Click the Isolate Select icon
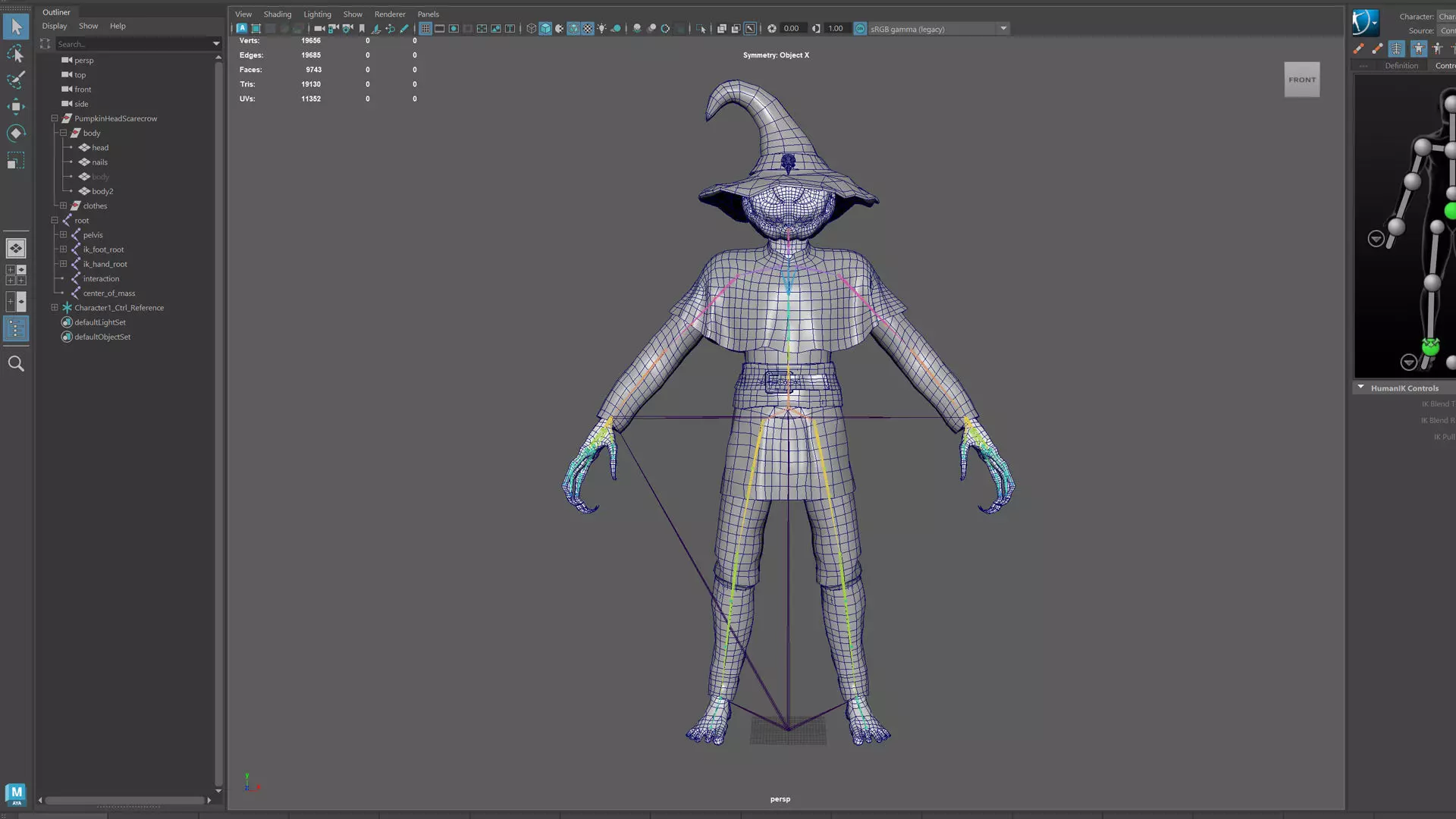 701,29
